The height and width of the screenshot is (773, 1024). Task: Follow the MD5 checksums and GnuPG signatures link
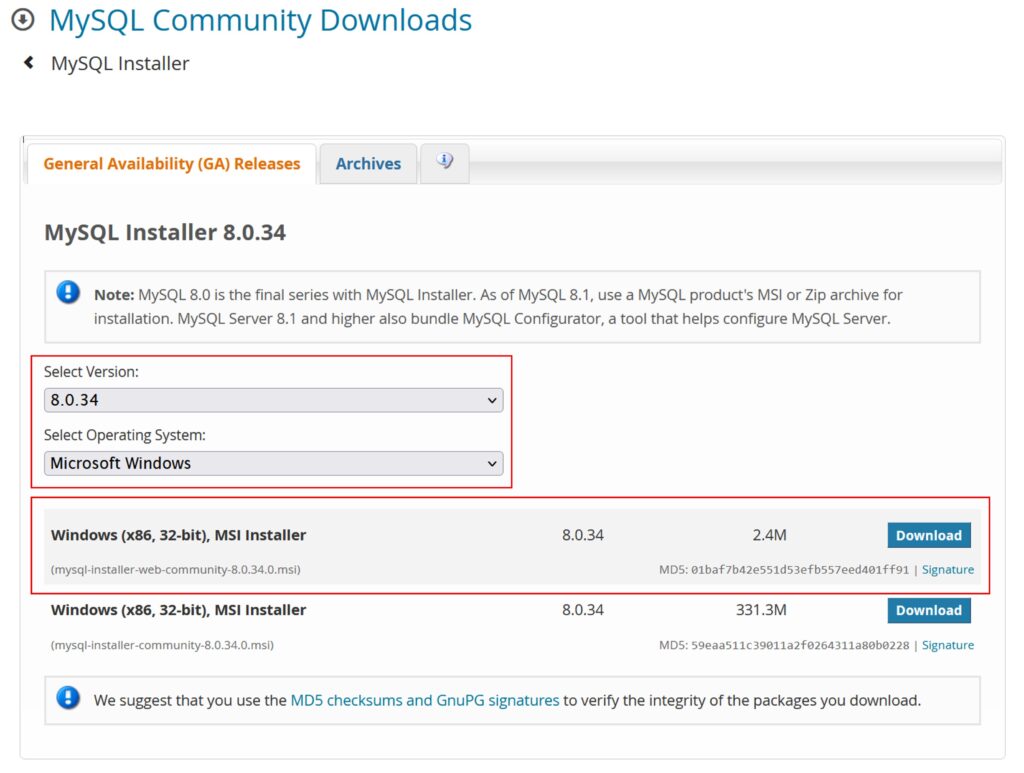click(x=424, y=700)
